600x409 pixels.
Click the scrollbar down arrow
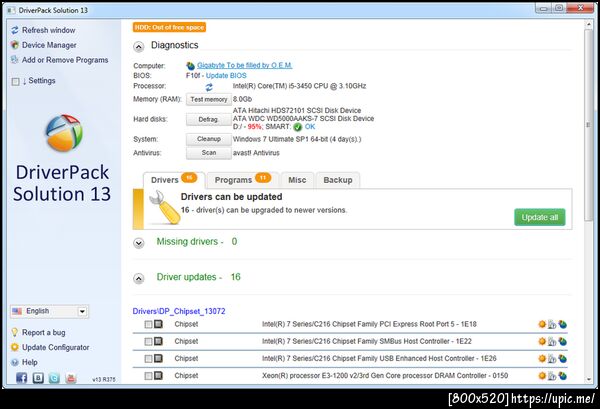pos(589,379)
